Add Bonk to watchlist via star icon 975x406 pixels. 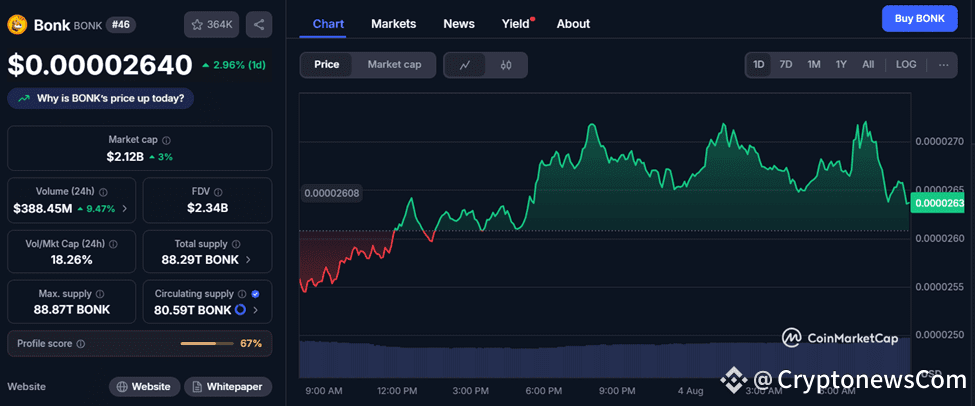pyautogui.click(x=197, y=25)
